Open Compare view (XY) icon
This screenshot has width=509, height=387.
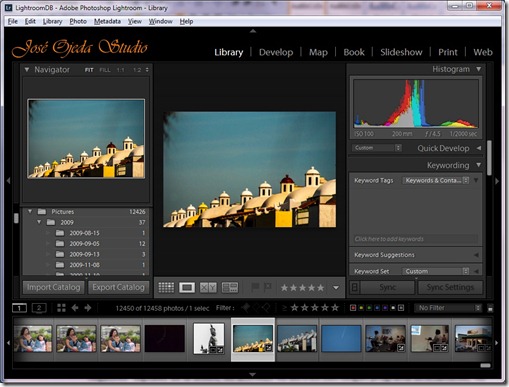coord(208,287)
